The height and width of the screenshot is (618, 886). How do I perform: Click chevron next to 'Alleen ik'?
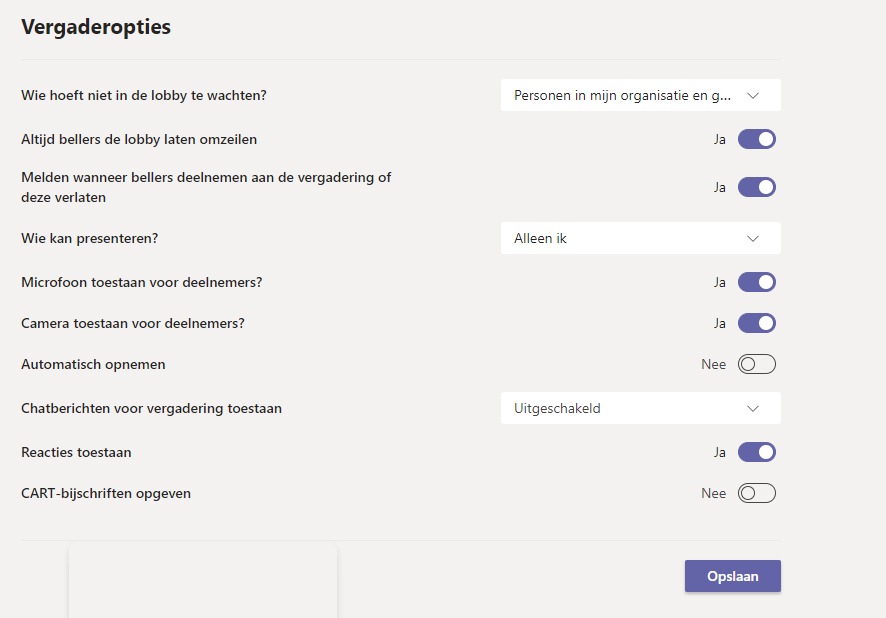tap(753, 238)
